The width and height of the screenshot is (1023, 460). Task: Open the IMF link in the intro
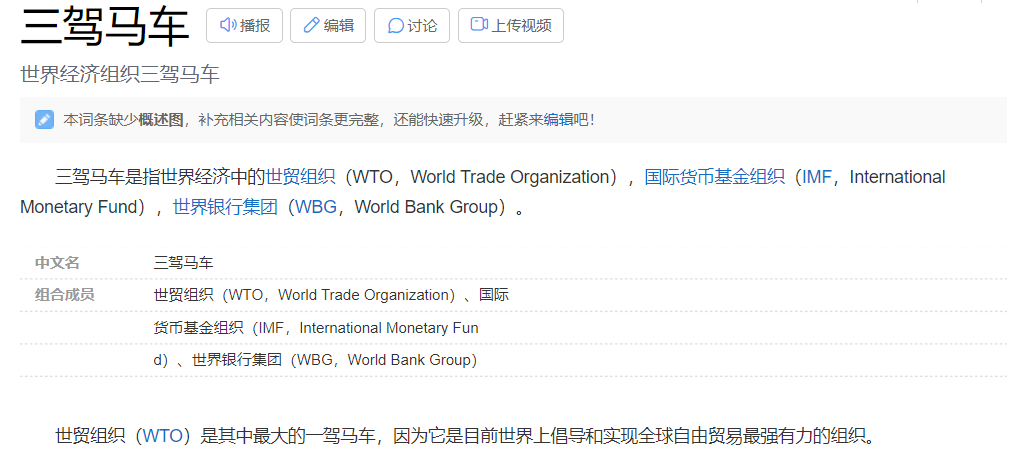click(817, 177)
